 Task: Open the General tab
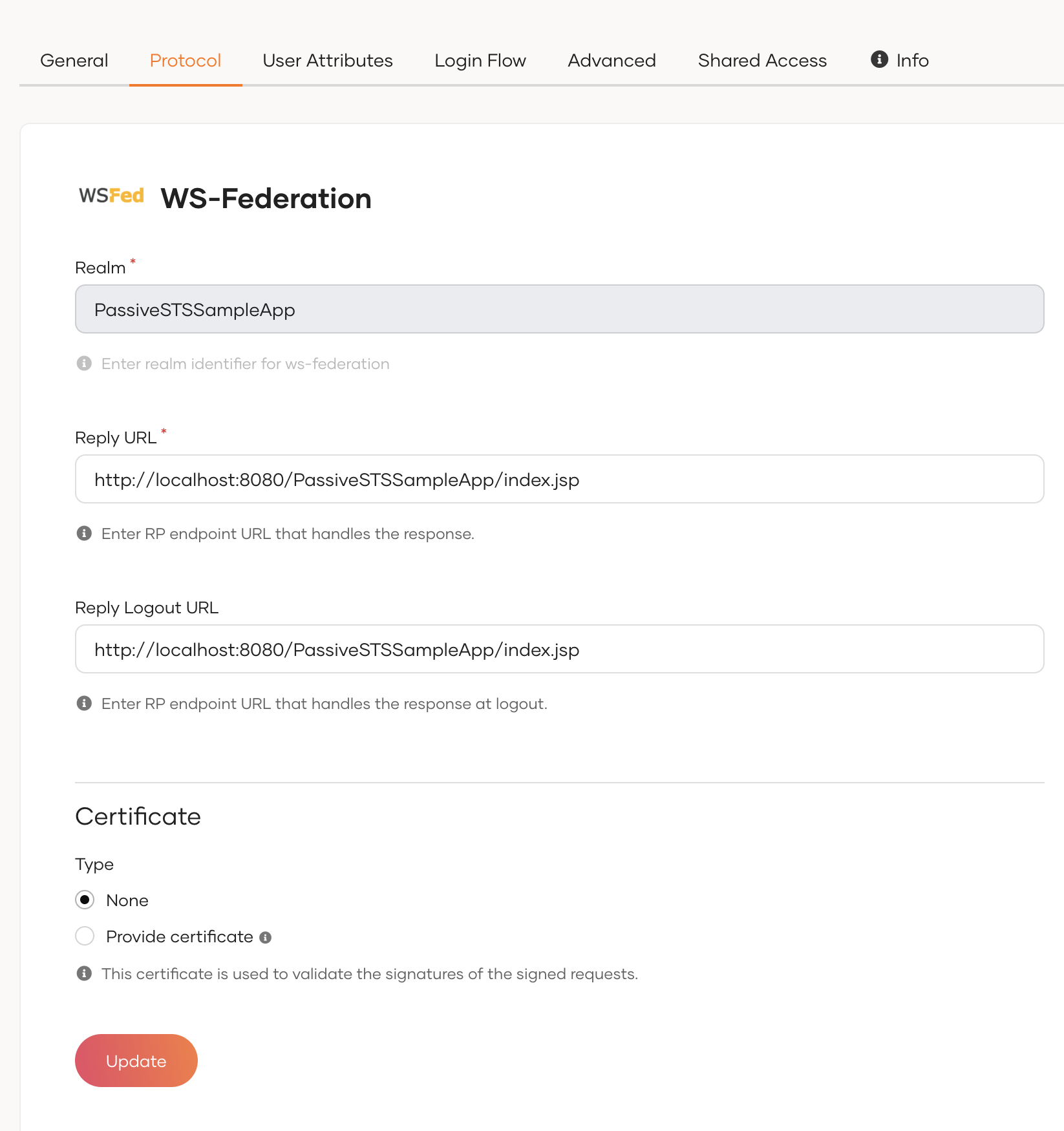coord(74,61)
